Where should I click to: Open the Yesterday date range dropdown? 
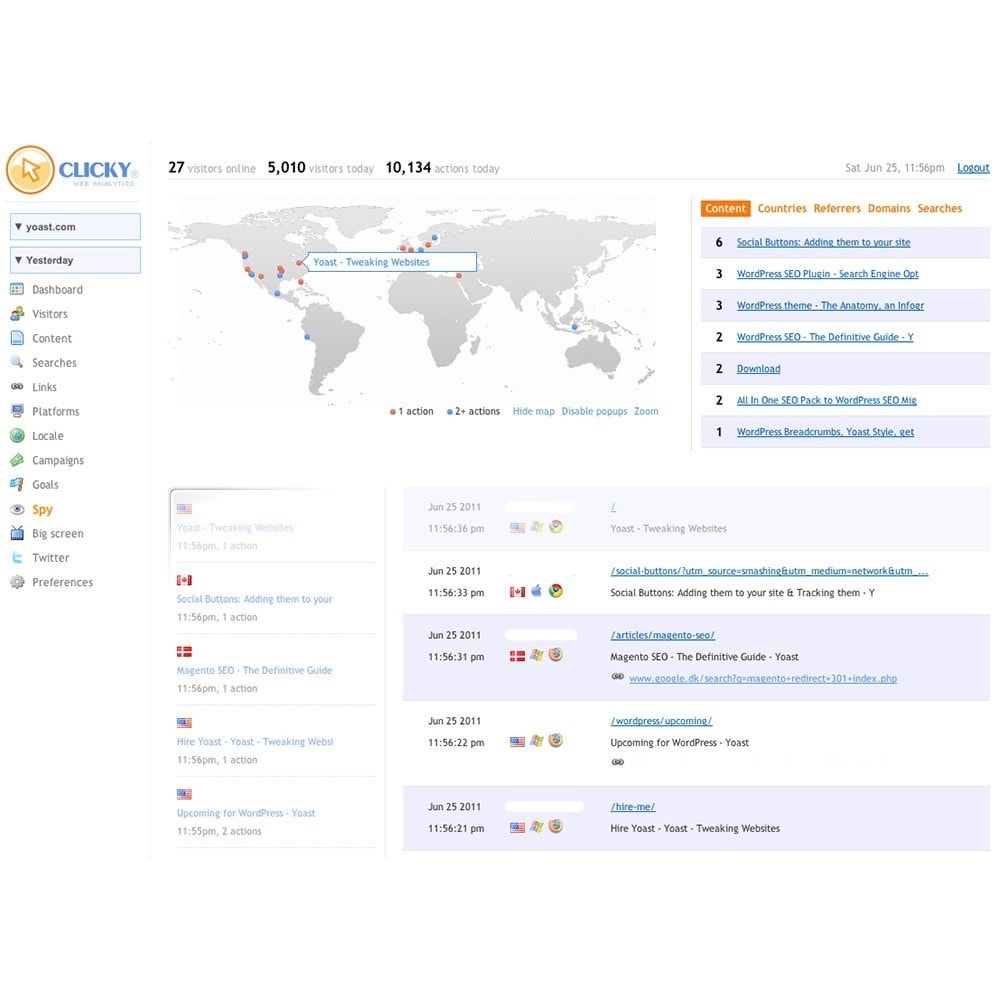(x=75, y=260)
